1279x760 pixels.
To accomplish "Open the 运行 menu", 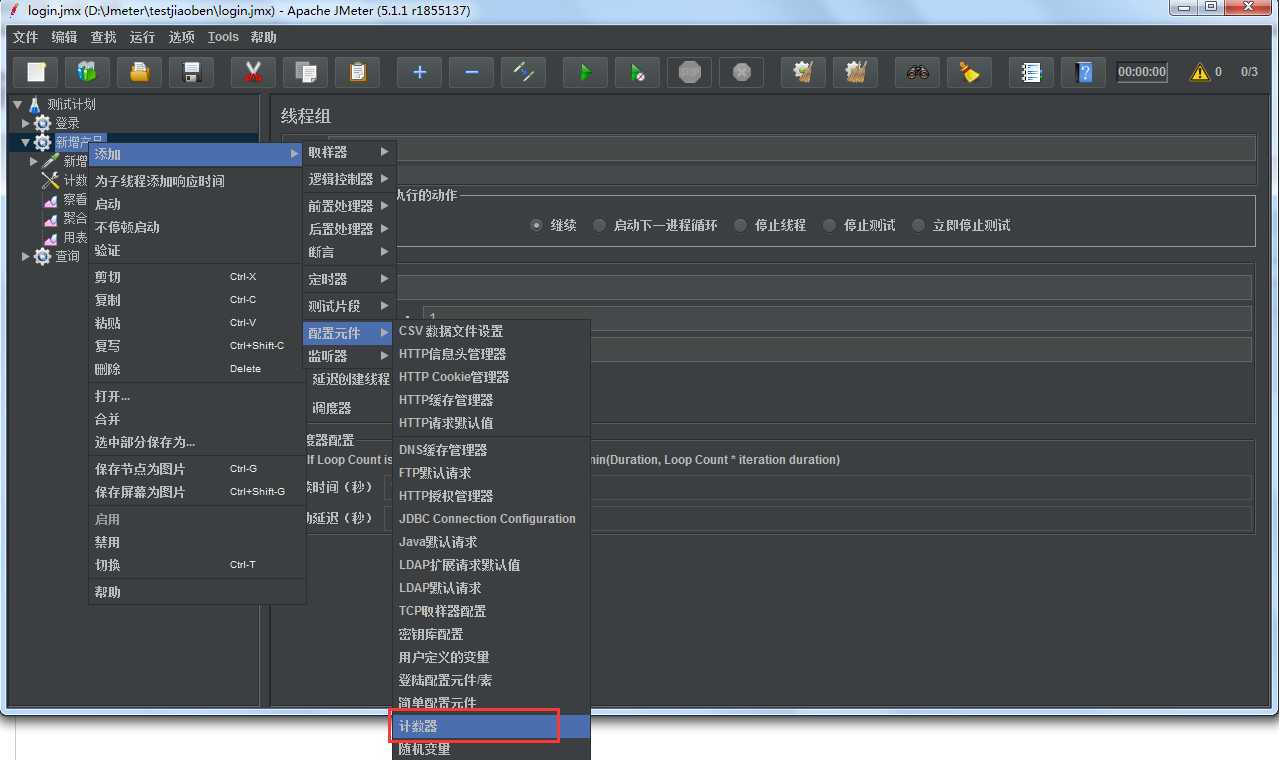I will (142, 37).
